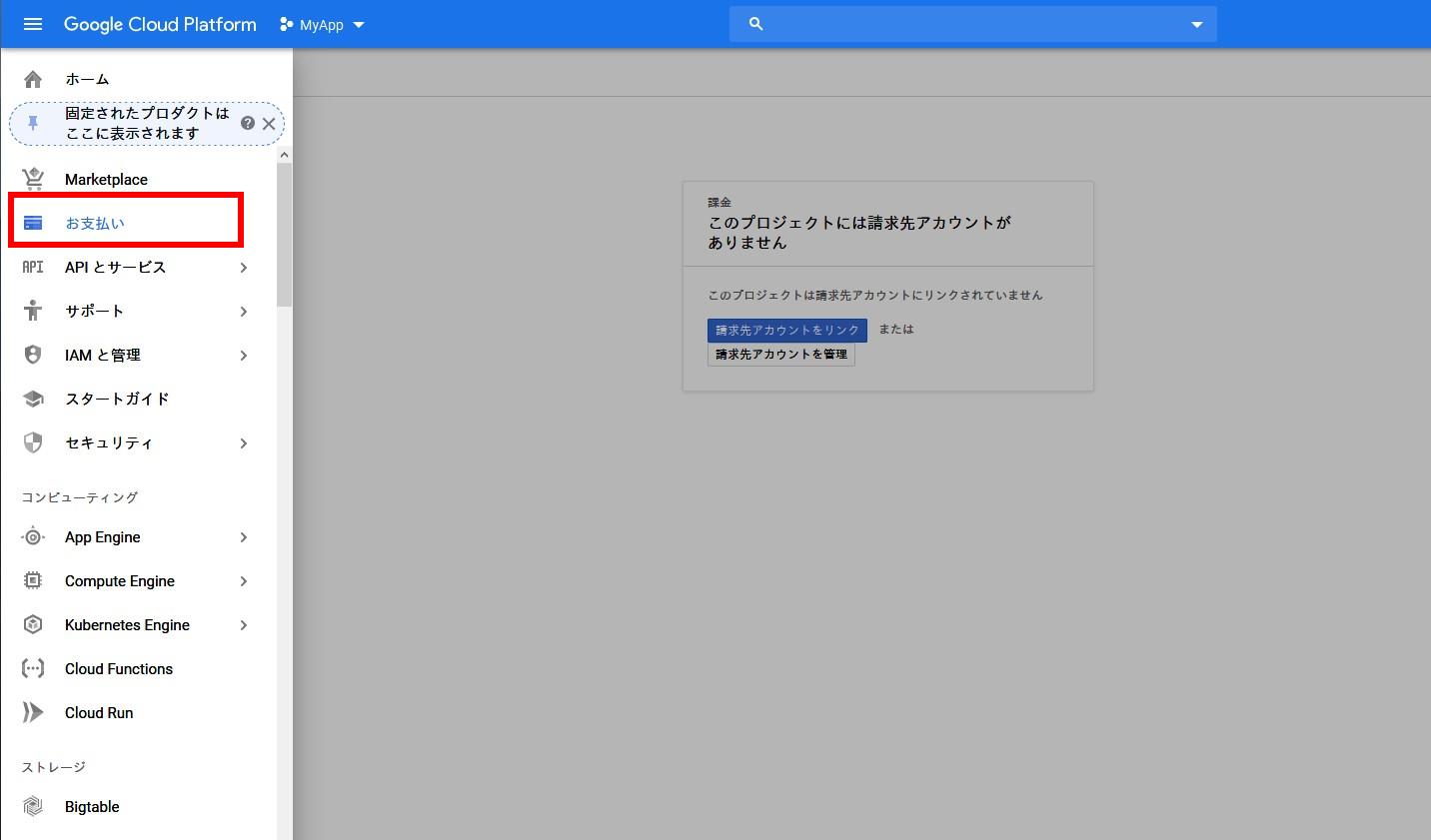Viewport: 1431px width, 840px height.
Task: Toggle the hamburger navigation menu
Action: coord(33,24)
